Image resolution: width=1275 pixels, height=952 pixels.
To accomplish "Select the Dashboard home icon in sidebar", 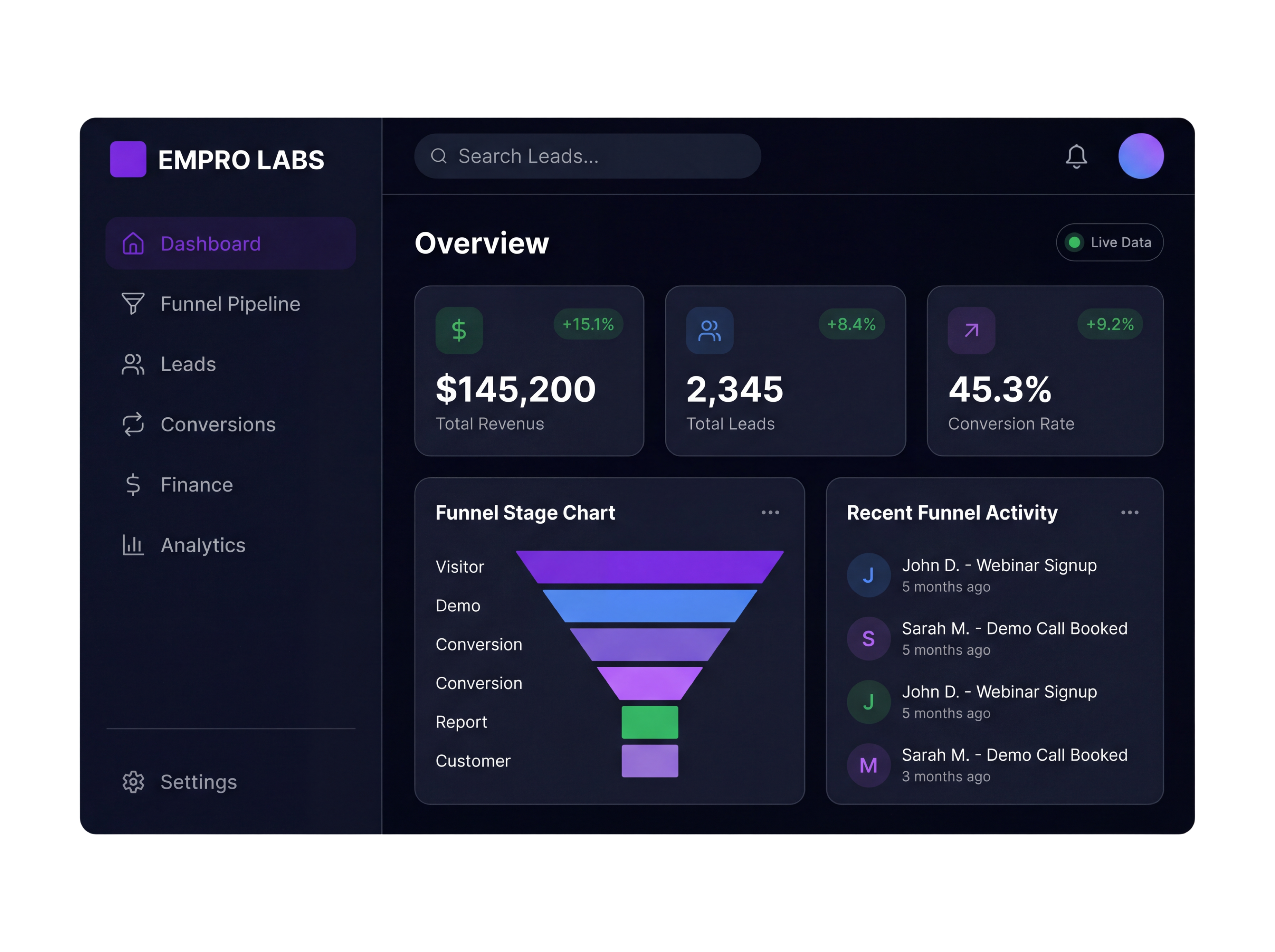I will [x=133, y=244].
